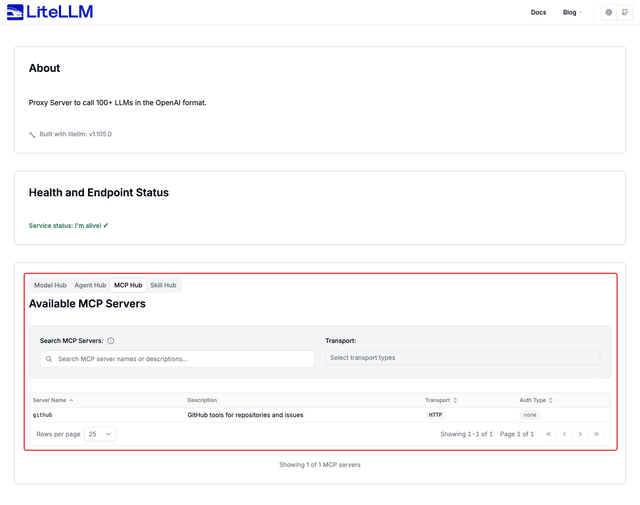Jump to first page of MCP table
The width and height of the screenshot is (640, 505).
coord(548,434)
